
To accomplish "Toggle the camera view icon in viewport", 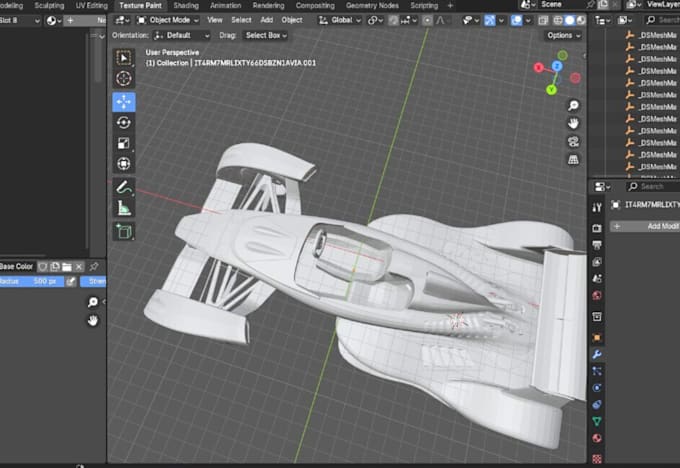I will (x=573, y=142).
